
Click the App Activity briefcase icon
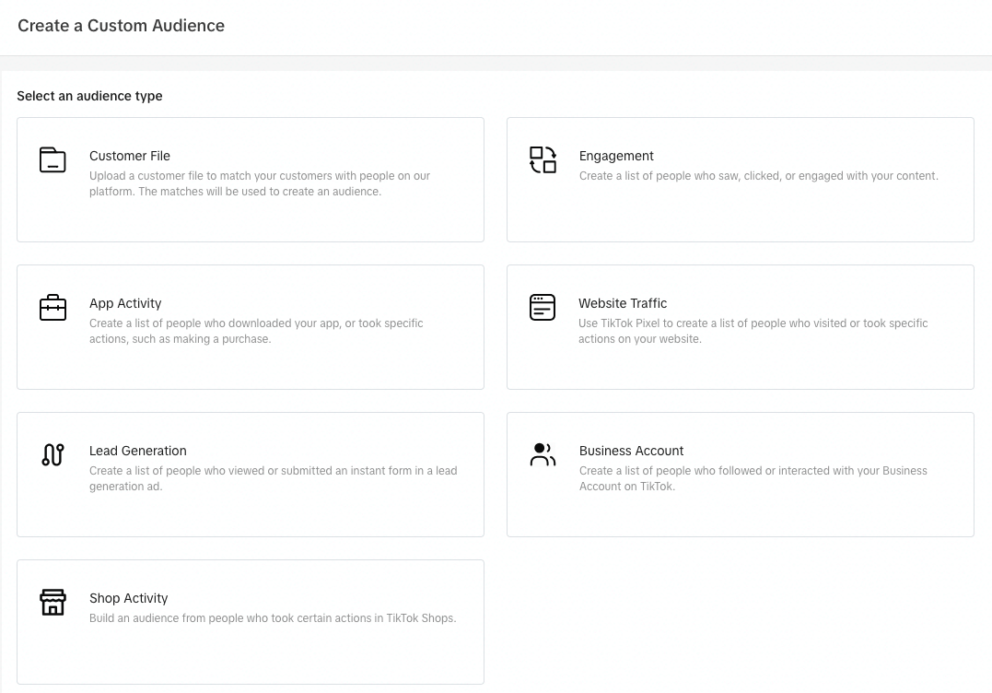(x=52, y=307)
